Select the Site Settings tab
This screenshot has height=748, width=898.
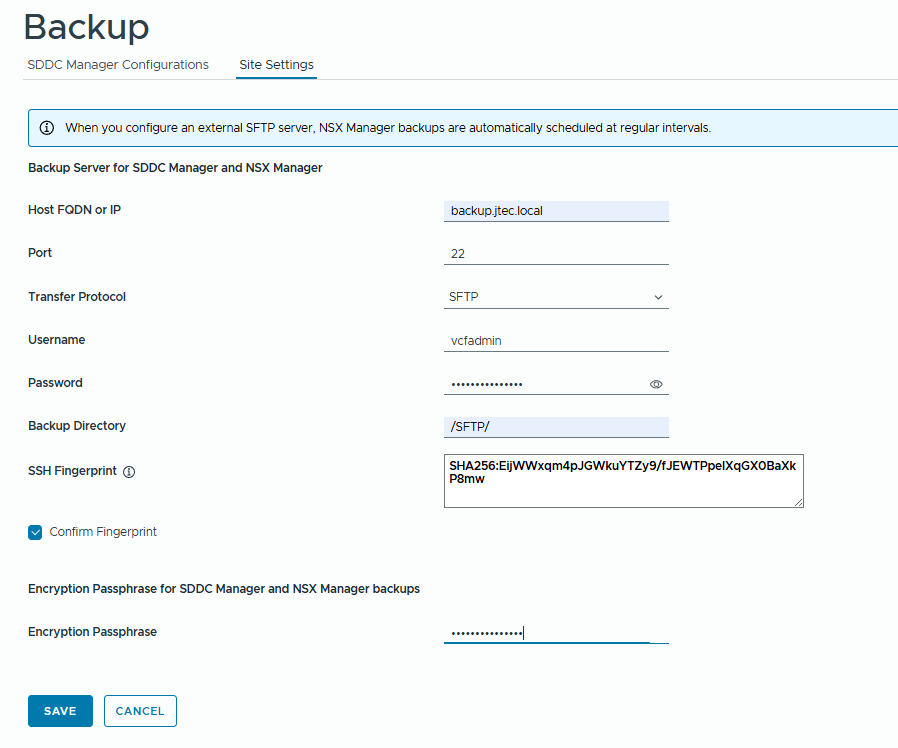276,65
